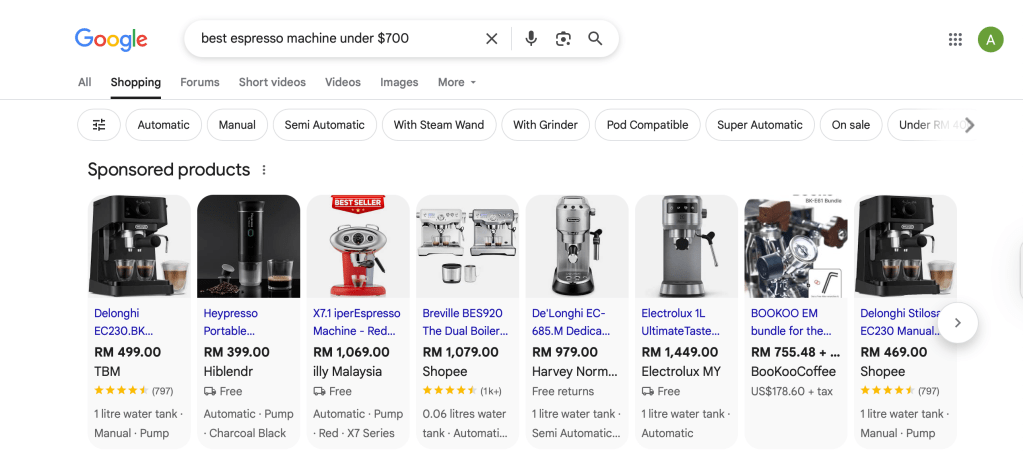Start voice search with microphone
Screen dimensions: 1023x454
pos(531,39)
